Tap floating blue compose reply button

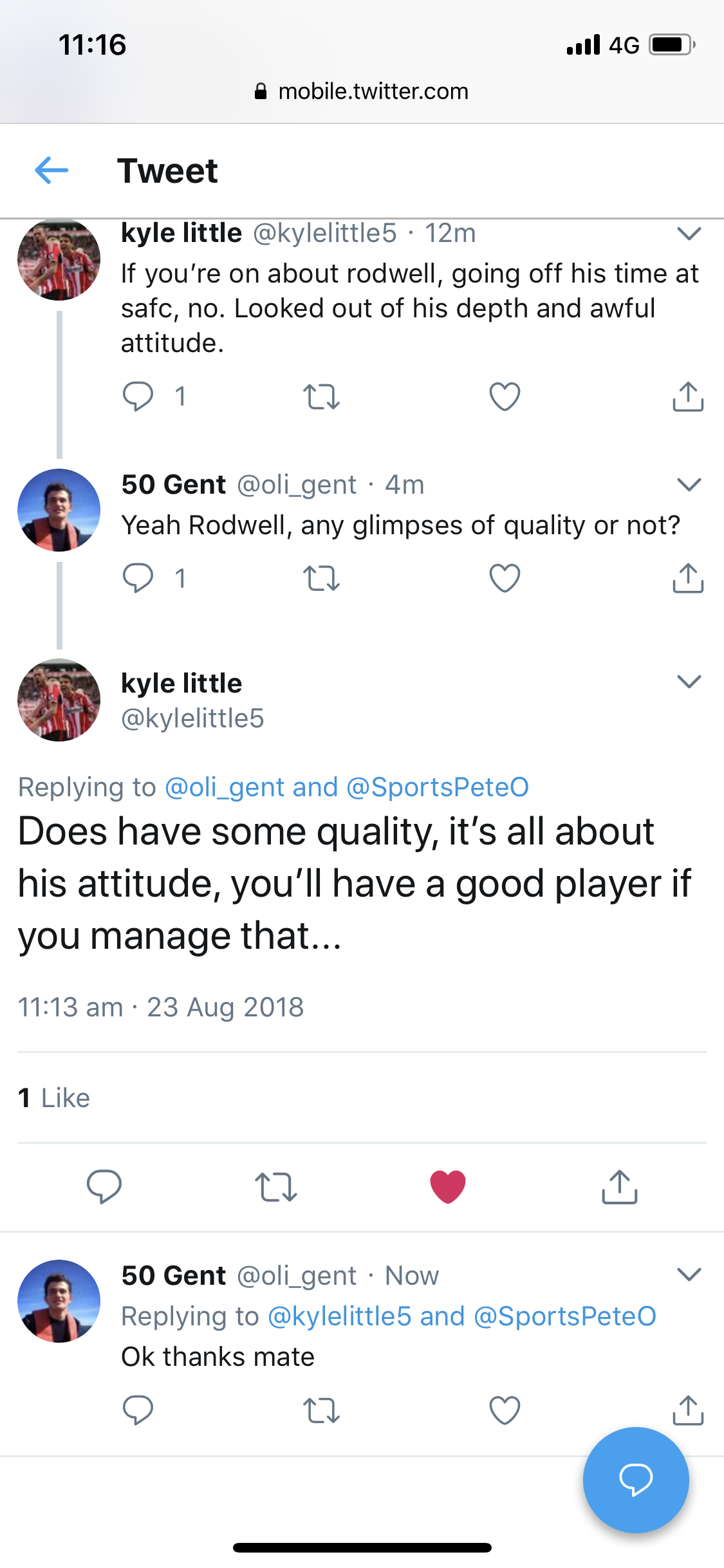636,1480
